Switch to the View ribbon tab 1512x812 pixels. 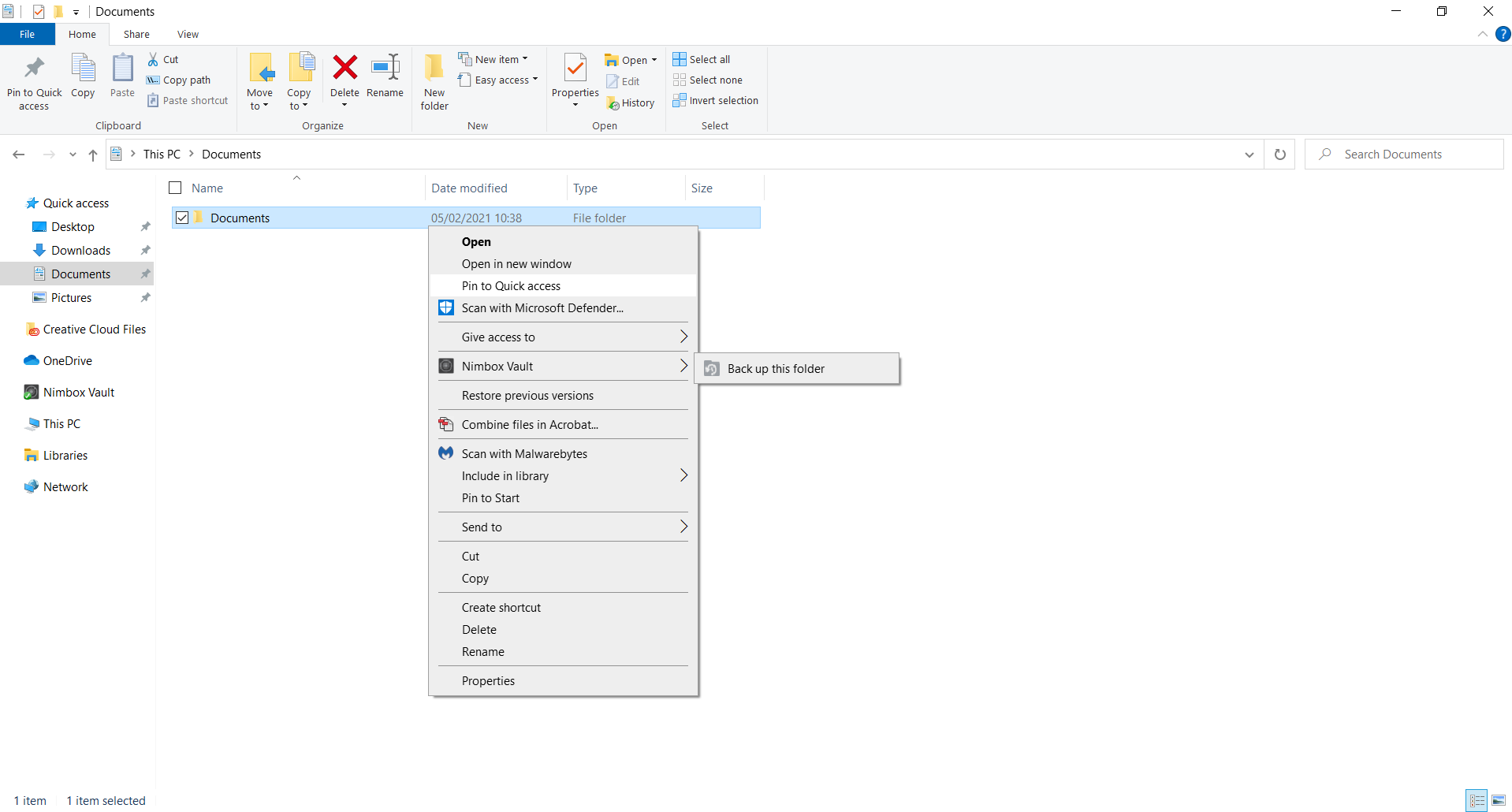point(188,34)
